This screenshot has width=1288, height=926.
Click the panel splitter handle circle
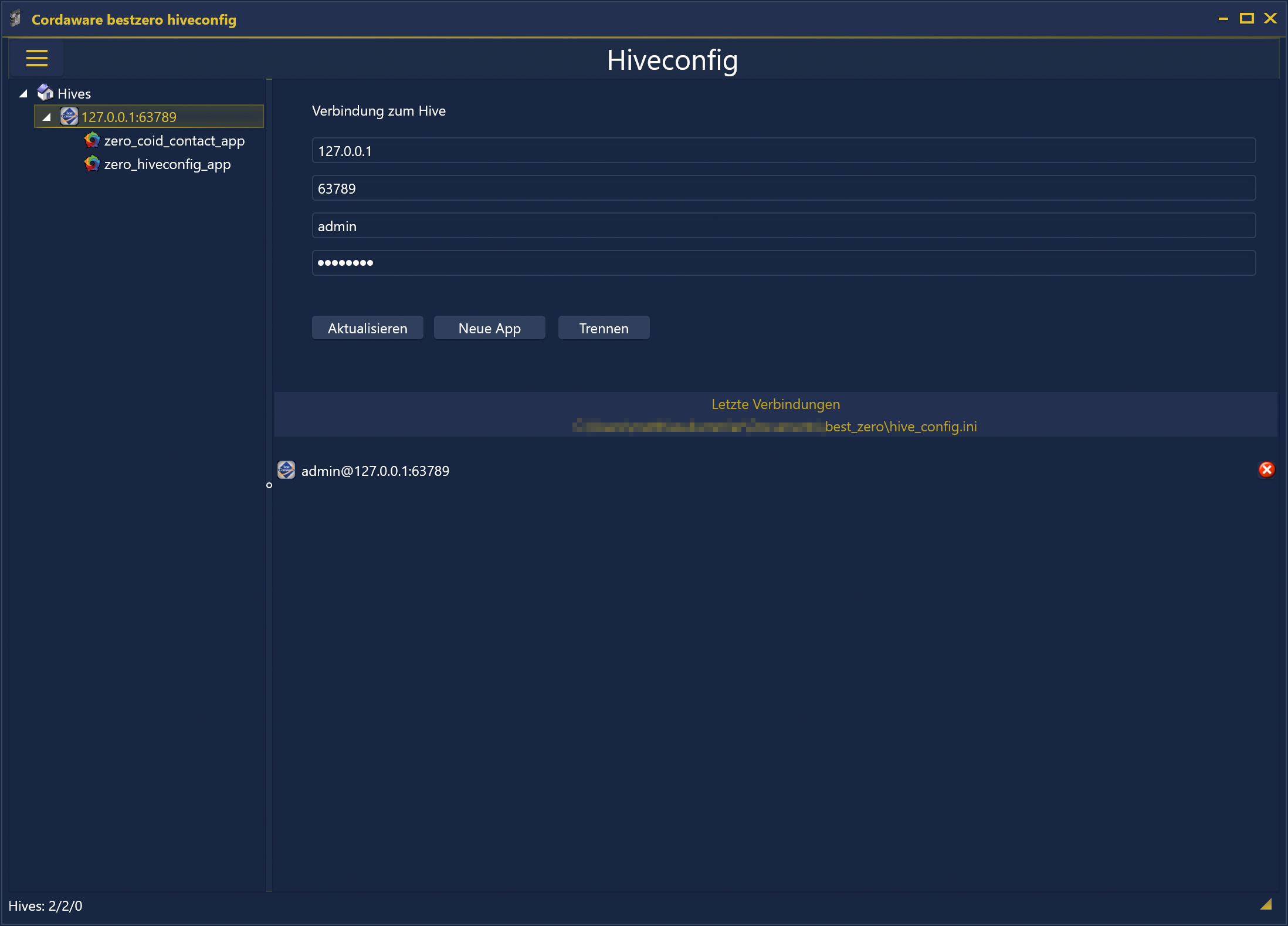[269, 485]
